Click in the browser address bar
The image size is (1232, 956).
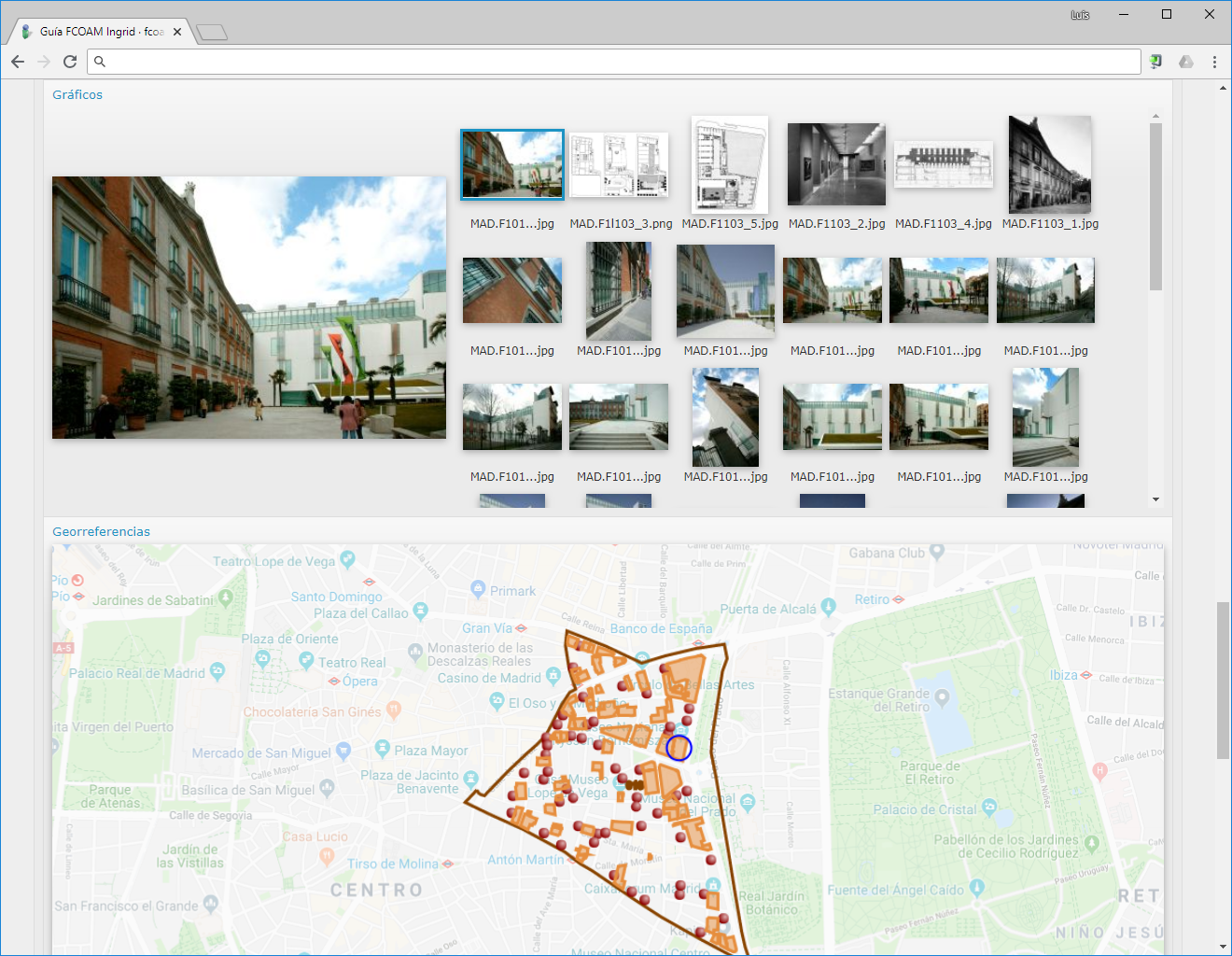(616, 62)
